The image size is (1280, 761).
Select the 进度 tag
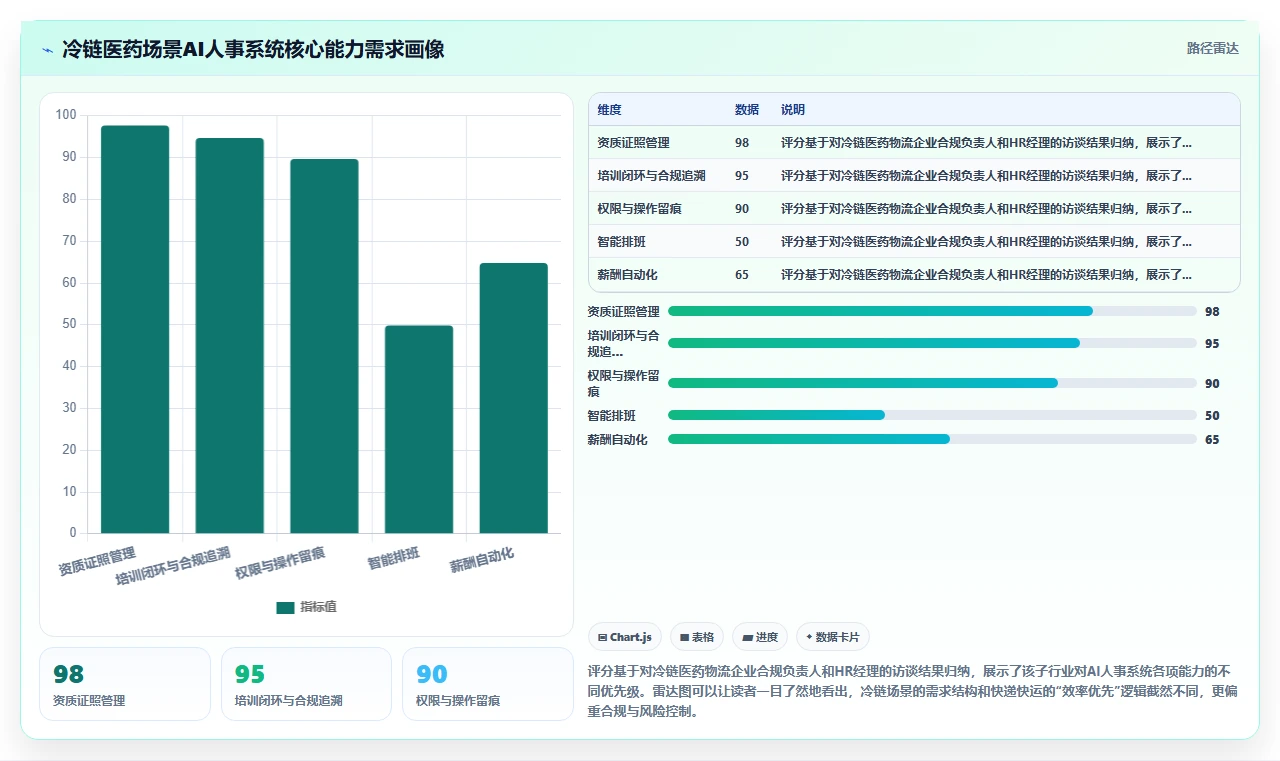pos(760,637)
